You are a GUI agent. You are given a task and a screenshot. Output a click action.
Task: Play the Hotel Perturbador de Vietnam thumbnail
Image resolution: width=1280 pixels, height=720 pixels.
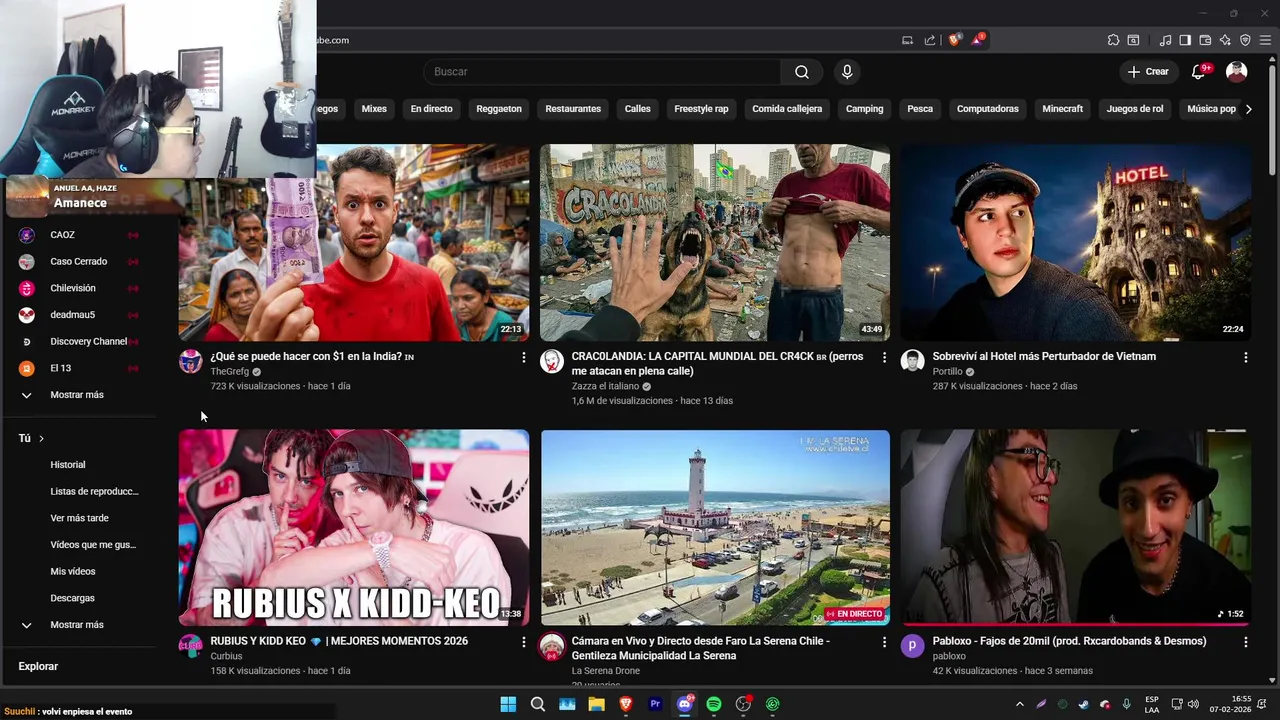point(1076,243)
